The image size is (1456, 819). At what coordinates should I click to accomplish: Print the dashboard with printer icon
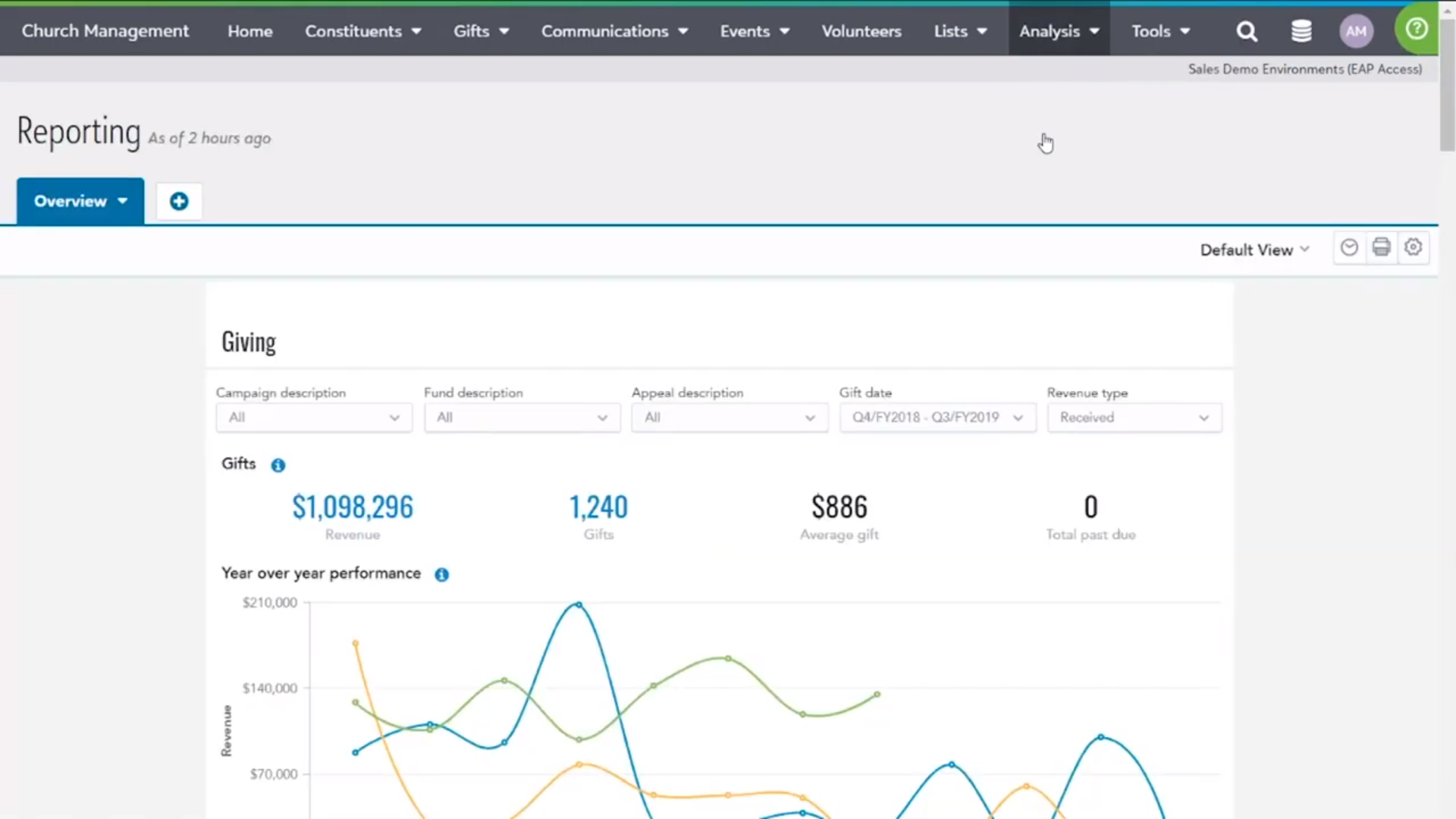click(1381, 247)
